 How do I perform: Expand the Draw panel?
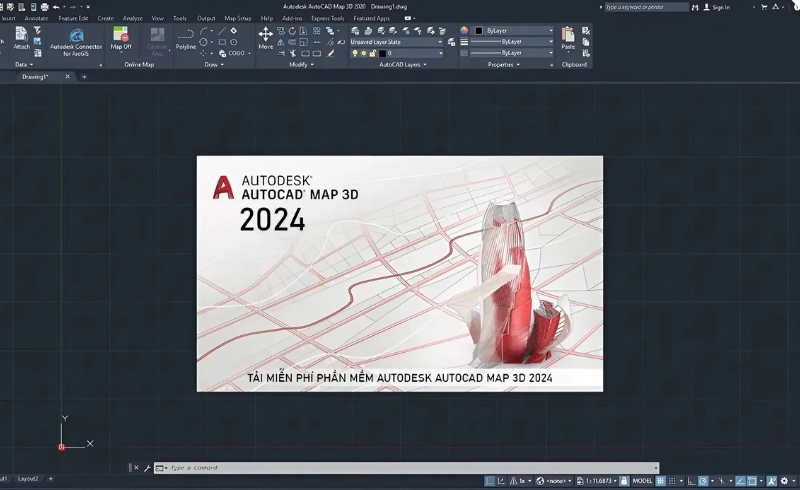point(214,64)
